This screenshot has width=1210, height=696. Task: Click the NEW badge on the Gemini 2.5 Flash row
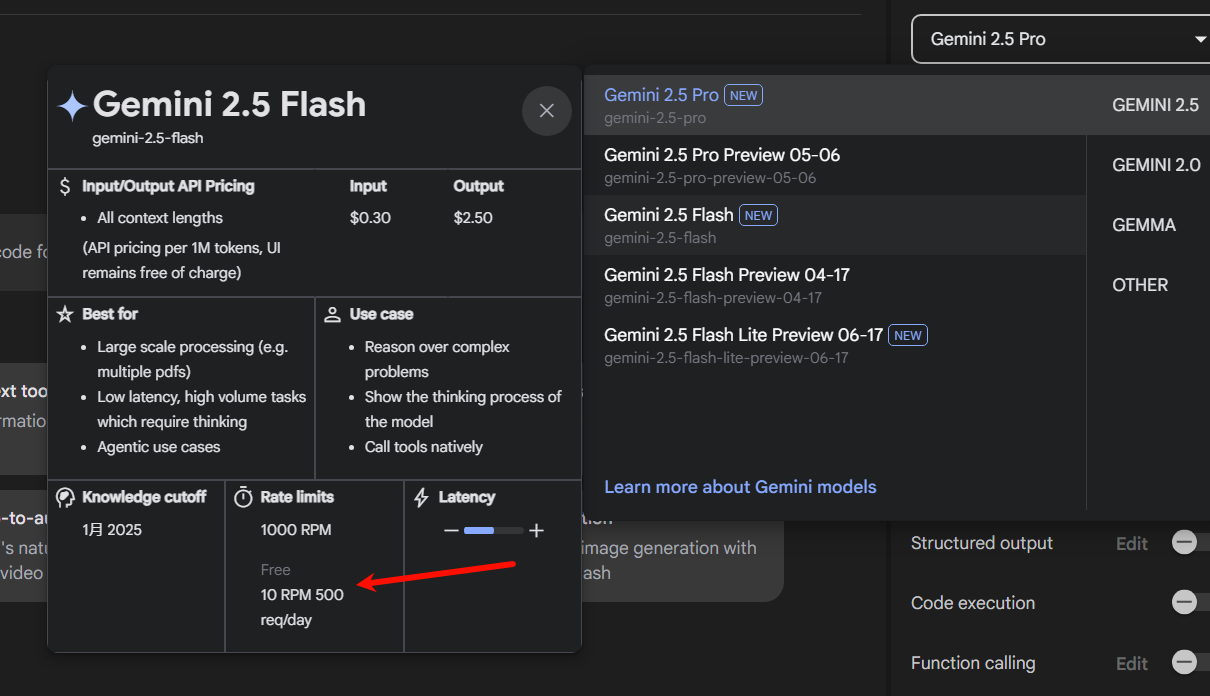pyautogui.click(x=758, y=215)
